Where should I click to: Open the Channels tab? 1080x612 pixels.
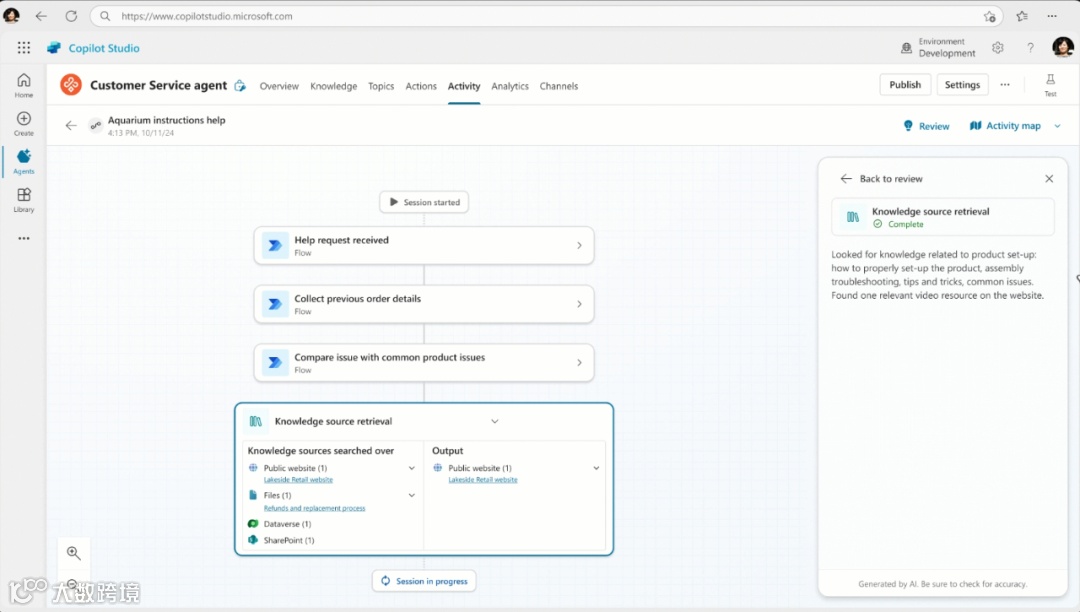[559, 86]
